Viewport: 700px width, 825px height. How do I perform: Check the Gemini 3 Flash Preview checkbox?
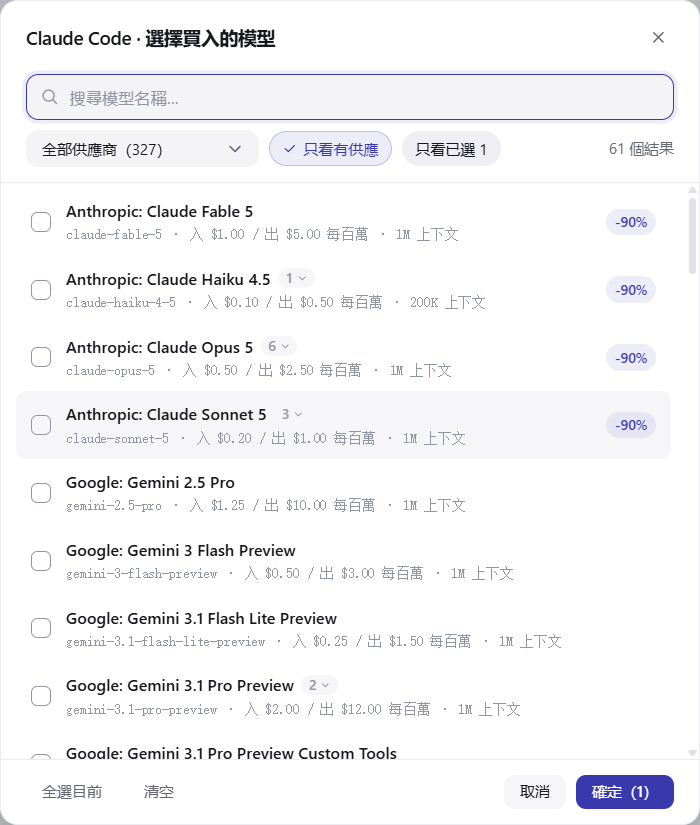(x=41, y=561)
